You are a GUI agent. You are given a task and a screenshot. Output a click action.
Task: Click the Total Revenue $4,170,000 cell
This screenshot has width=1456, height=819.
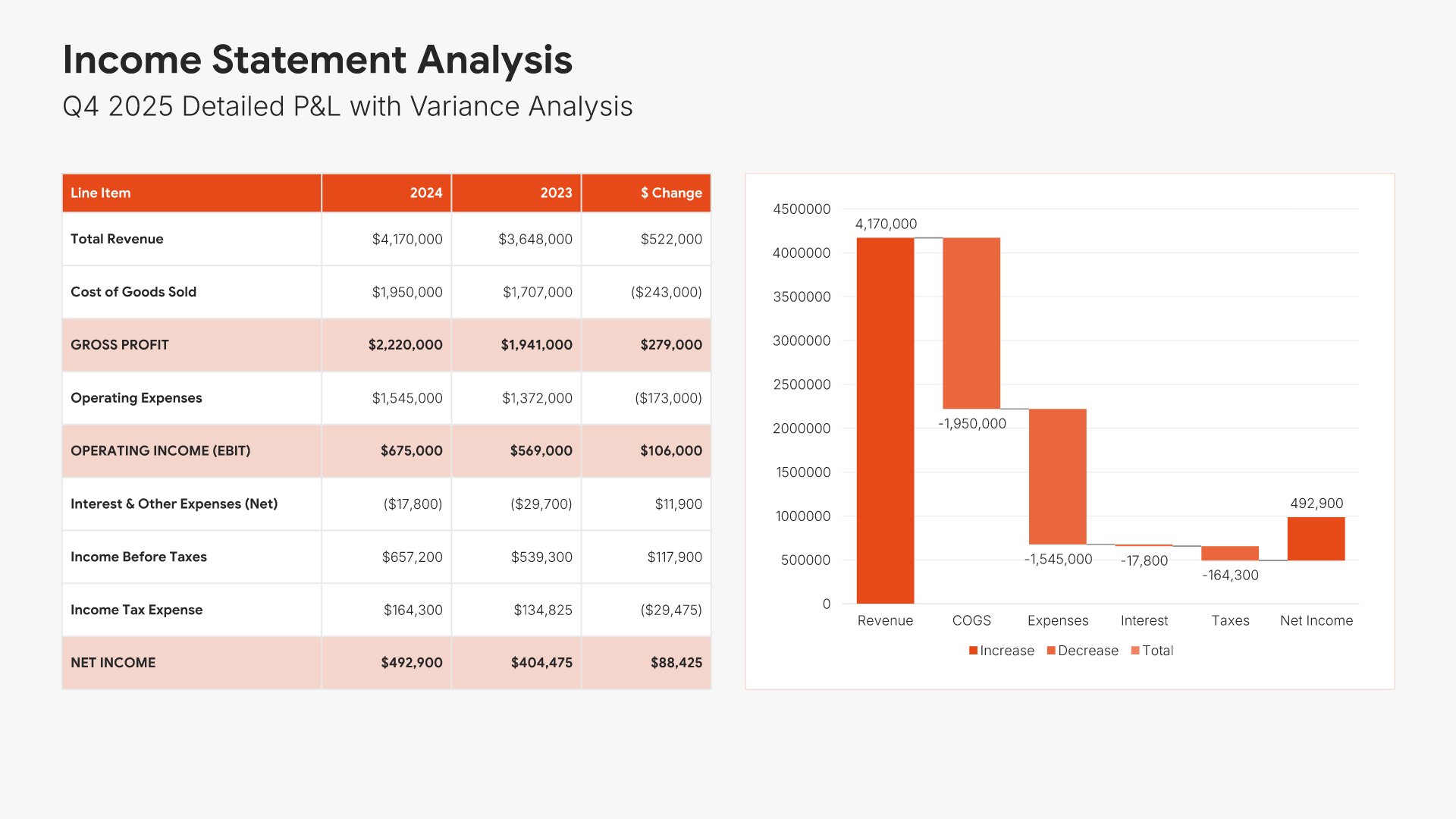[x=406, y=239]
